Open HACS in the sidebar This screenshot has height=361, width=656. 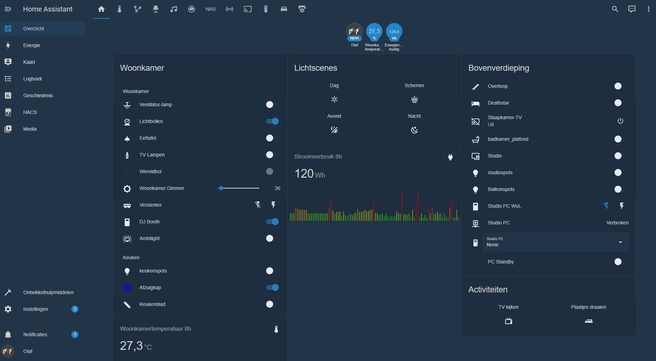pos(43,112)
